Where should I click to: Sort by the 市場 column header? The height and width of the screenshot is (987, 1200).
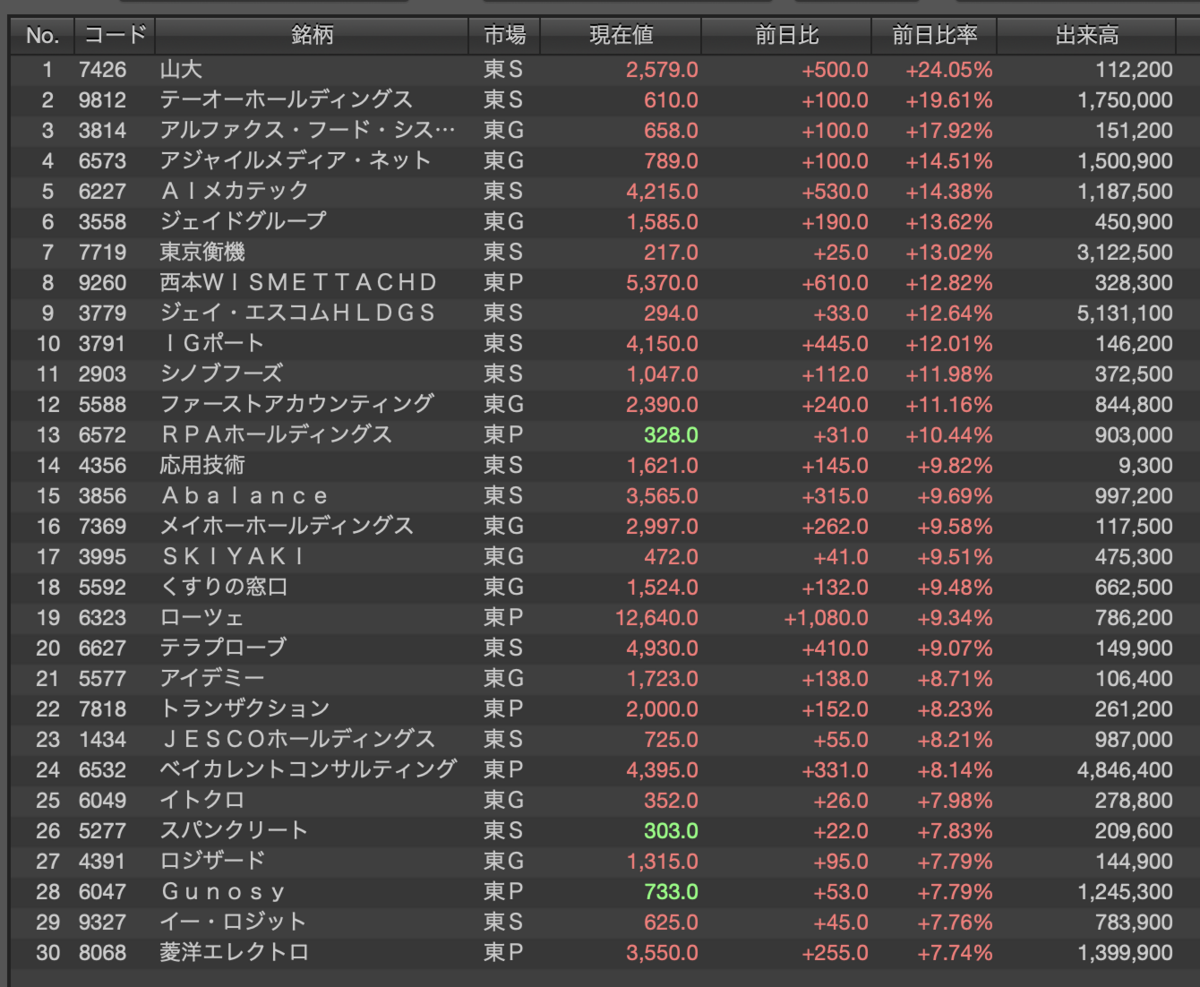504,37
